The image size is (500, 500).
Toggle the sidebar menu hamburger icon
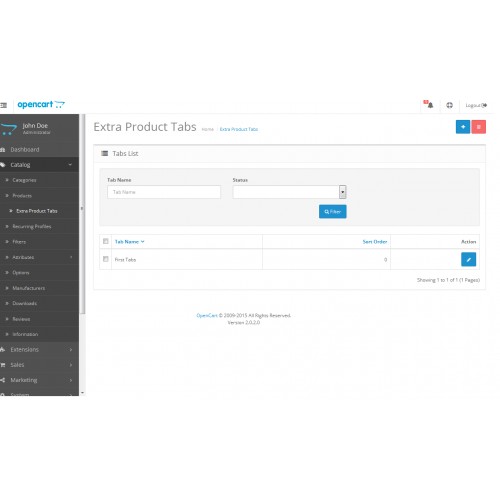pyautogui.click(x=3, y=105)
